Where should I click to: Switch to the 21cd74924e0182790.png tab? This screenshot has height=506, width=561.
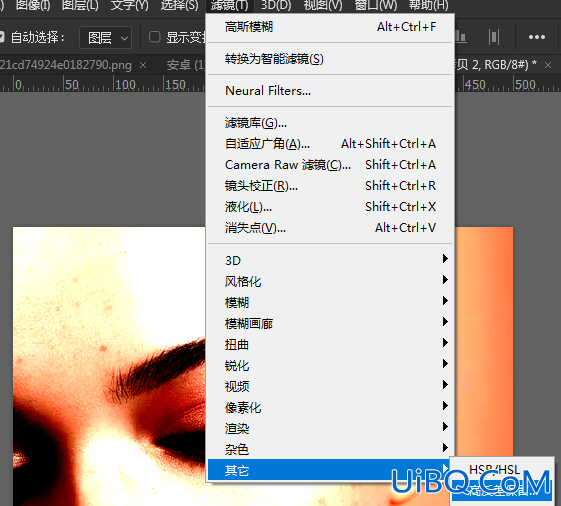(66, 65)
